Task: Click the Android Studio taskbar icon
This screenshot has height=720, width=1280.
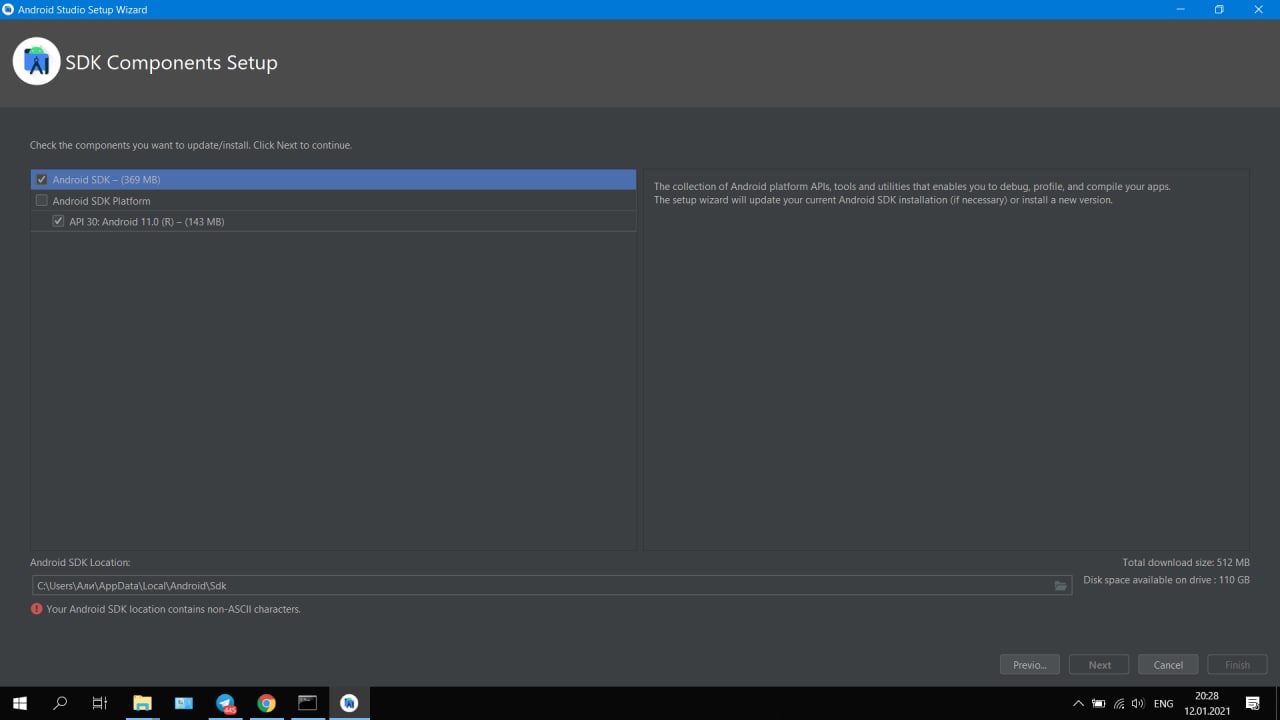Action: [x=349, y=703]
